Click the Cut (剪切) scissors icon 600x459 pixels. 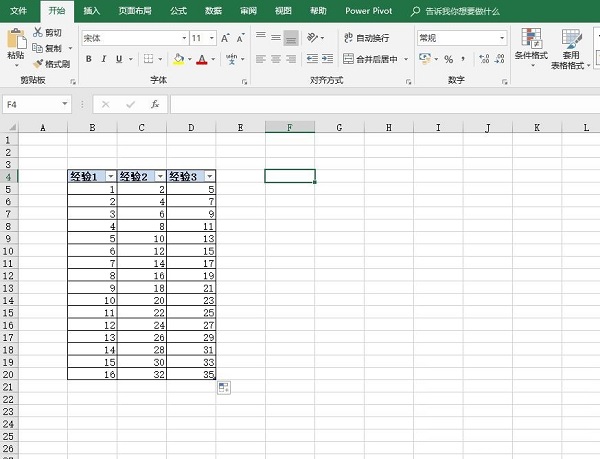37,33
